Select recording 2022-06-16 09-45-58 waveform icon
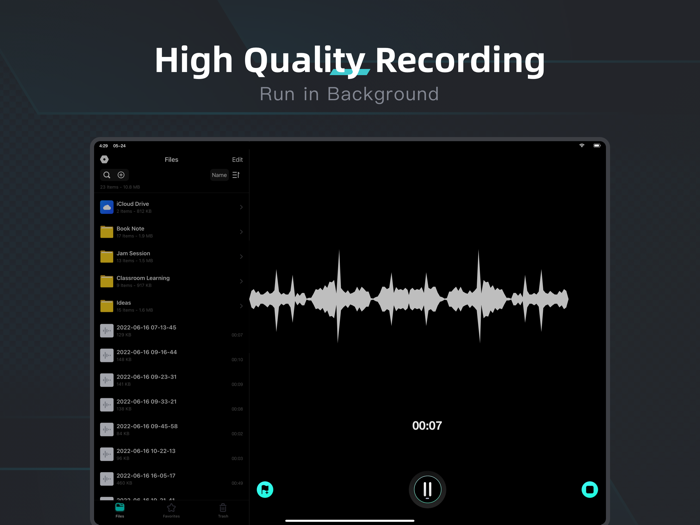This screenshot has height=525, width=700. 107,429
